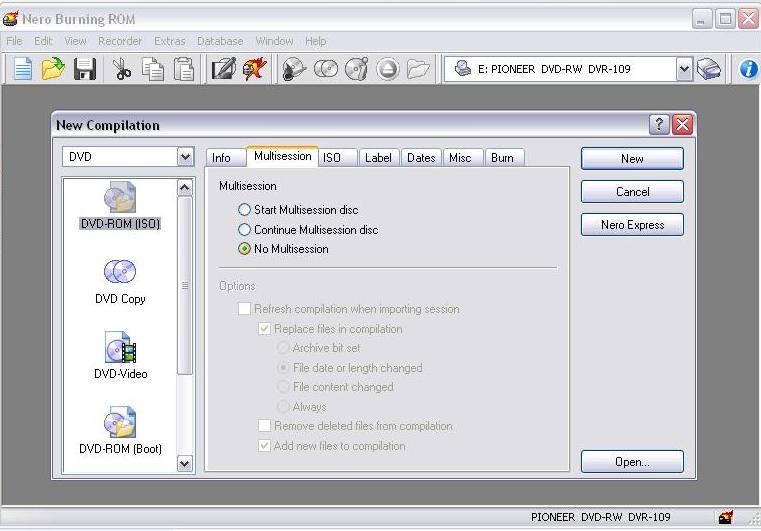The image size is (761, 531).
Task: Switch to the Multisession tab
Action: (282, 156)
